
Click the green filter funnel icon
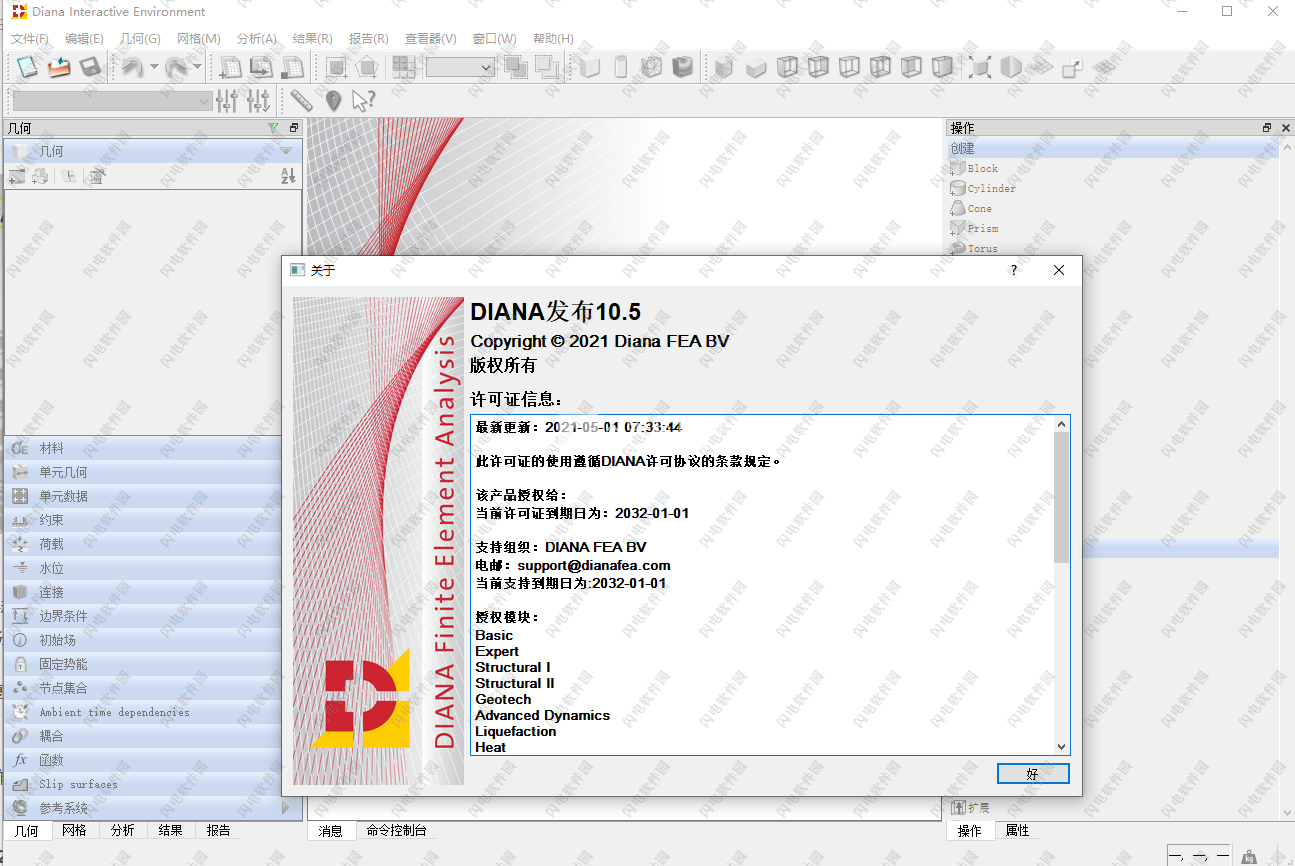273,128
